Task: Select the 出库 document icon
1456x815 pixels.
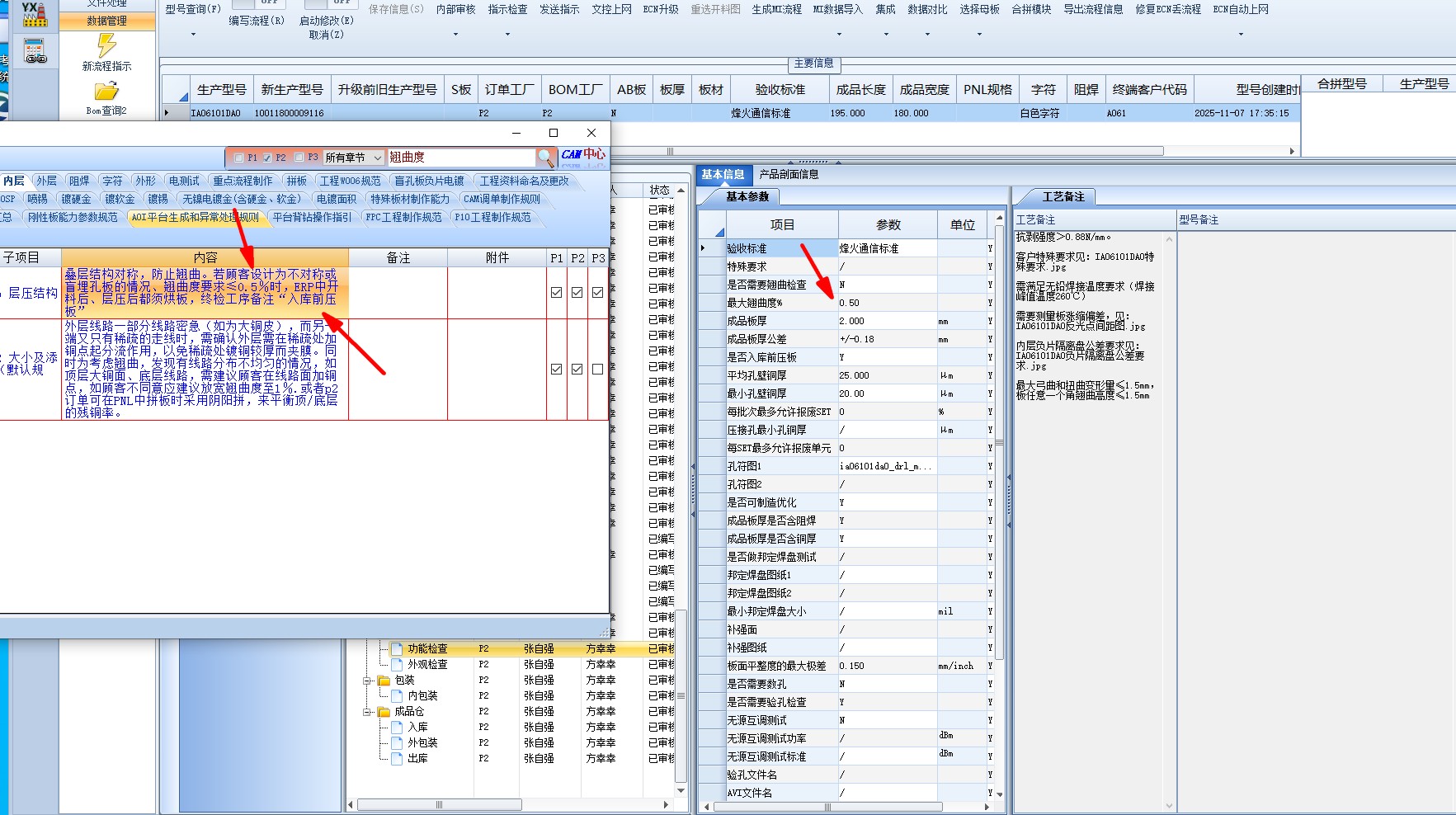Action: click(397, 759)
